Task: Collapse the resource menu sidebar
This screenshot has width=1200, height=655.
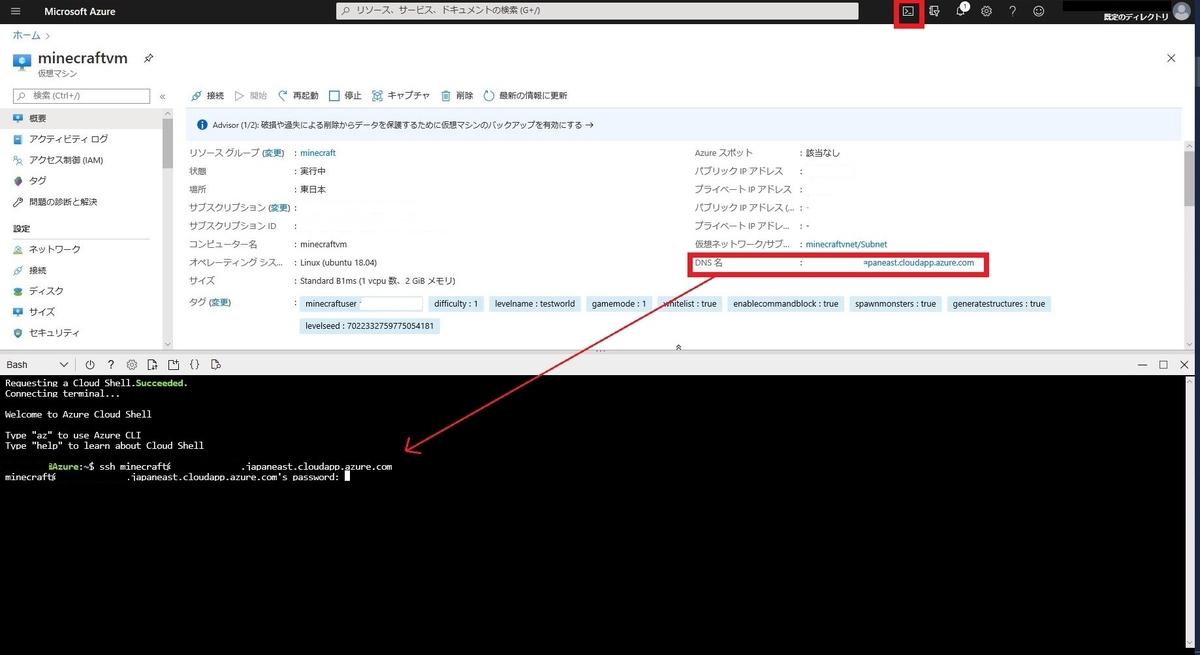Action: click(x=162, y=96)
